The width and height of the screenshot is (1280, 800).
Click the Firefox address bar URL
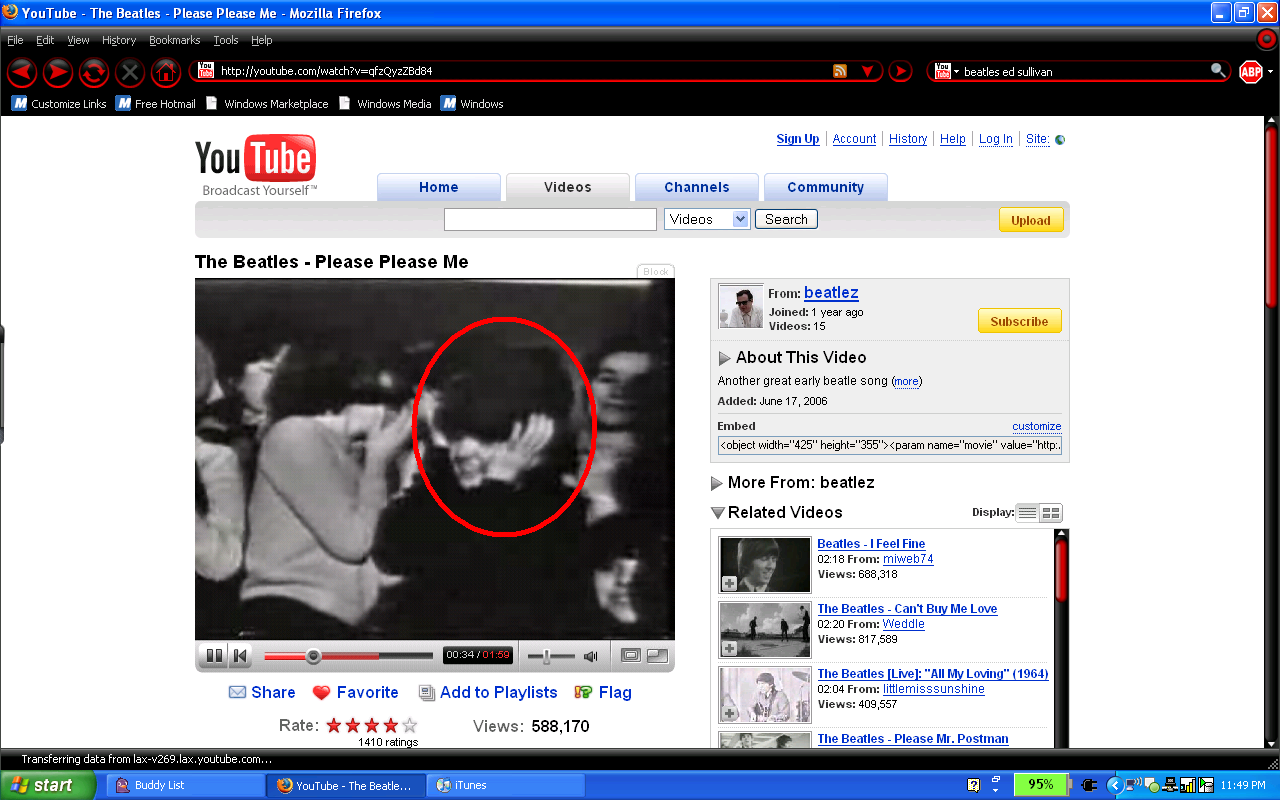pyautogui.click(x=327, y=71)
